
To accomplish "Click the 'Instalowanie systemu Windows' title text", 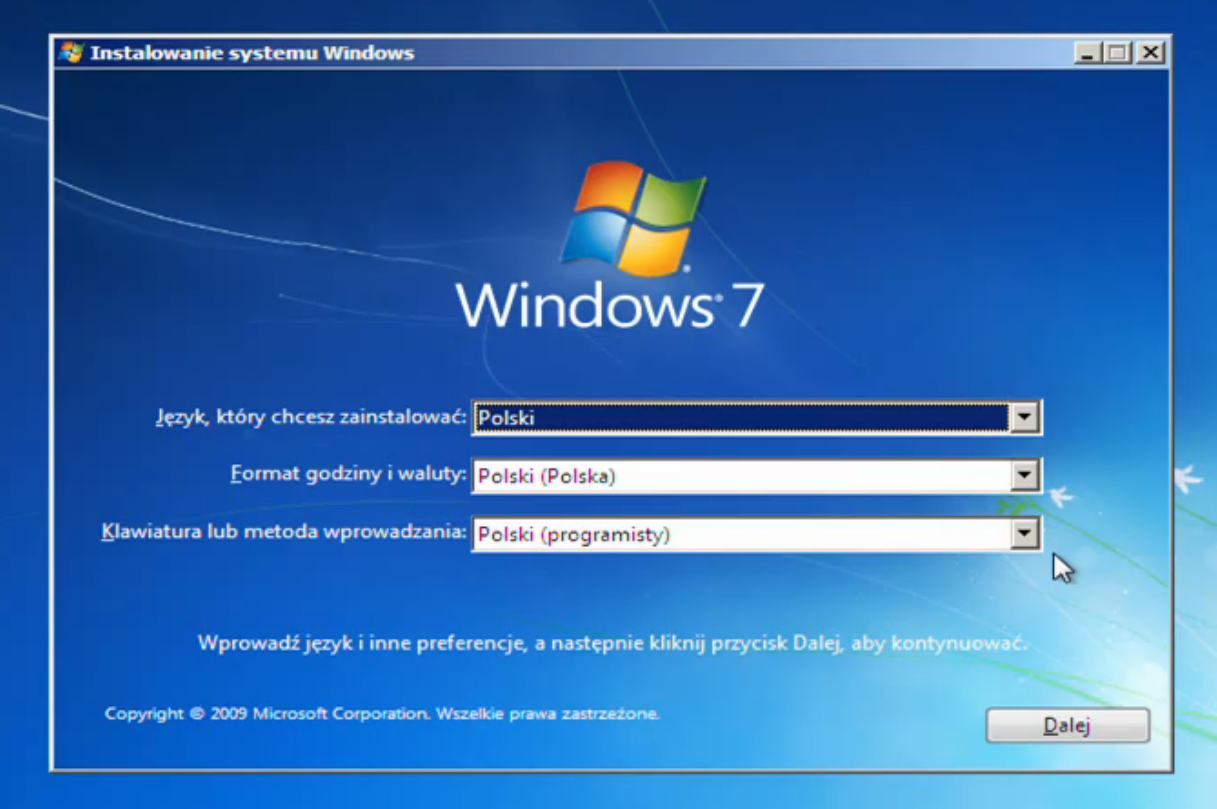I will tap(252, 53).
